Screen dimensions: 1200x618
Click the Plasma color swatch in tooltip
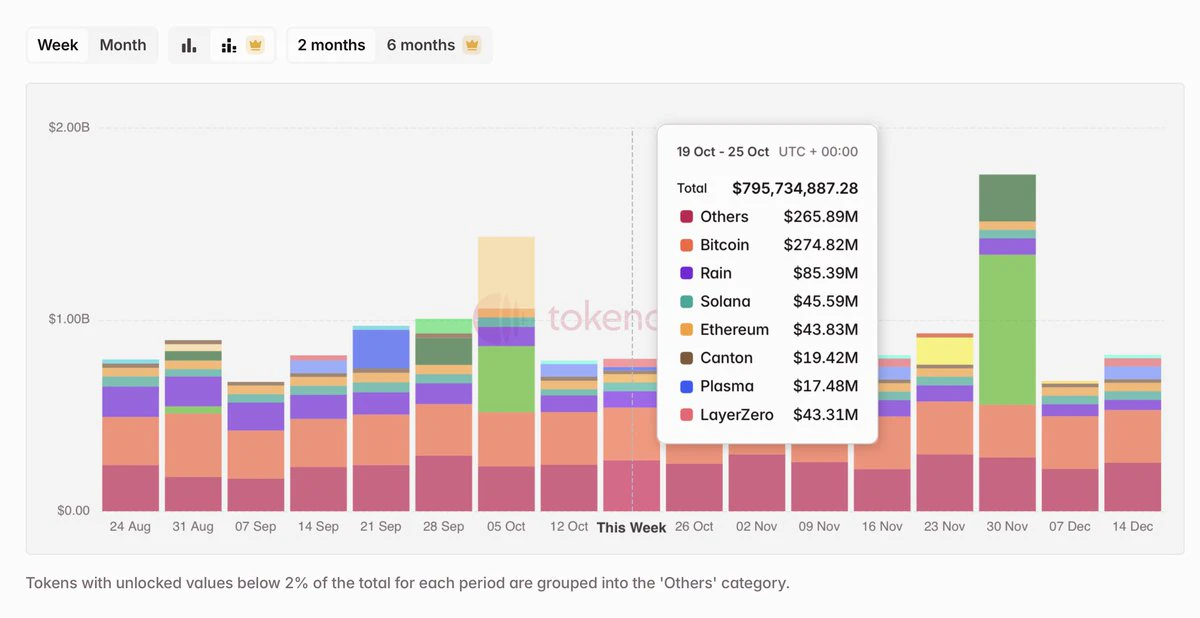point(686,386)
